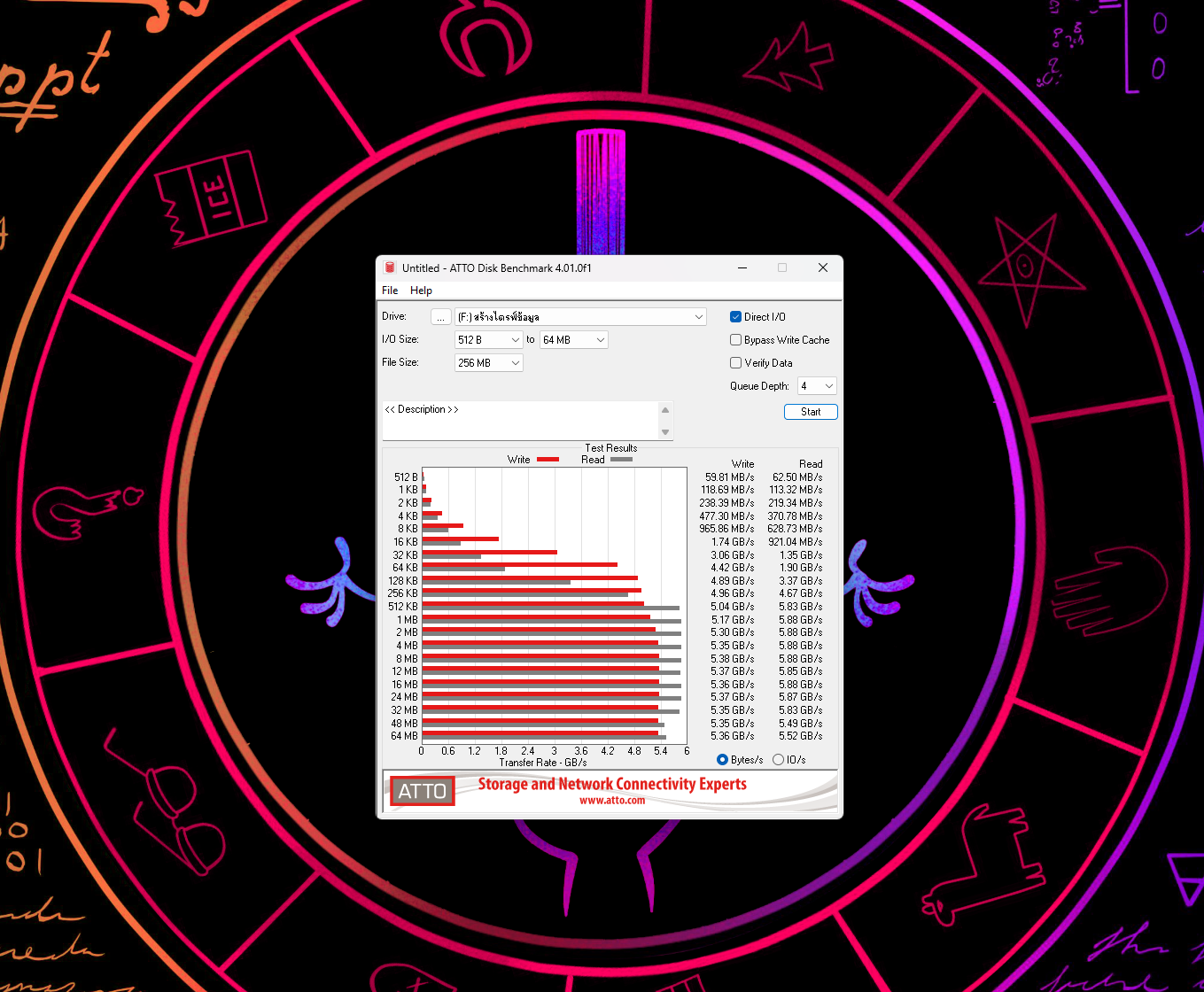
Task: Minimize the ATTO Disk Benchmark window
Action: [x=742, y=267]
